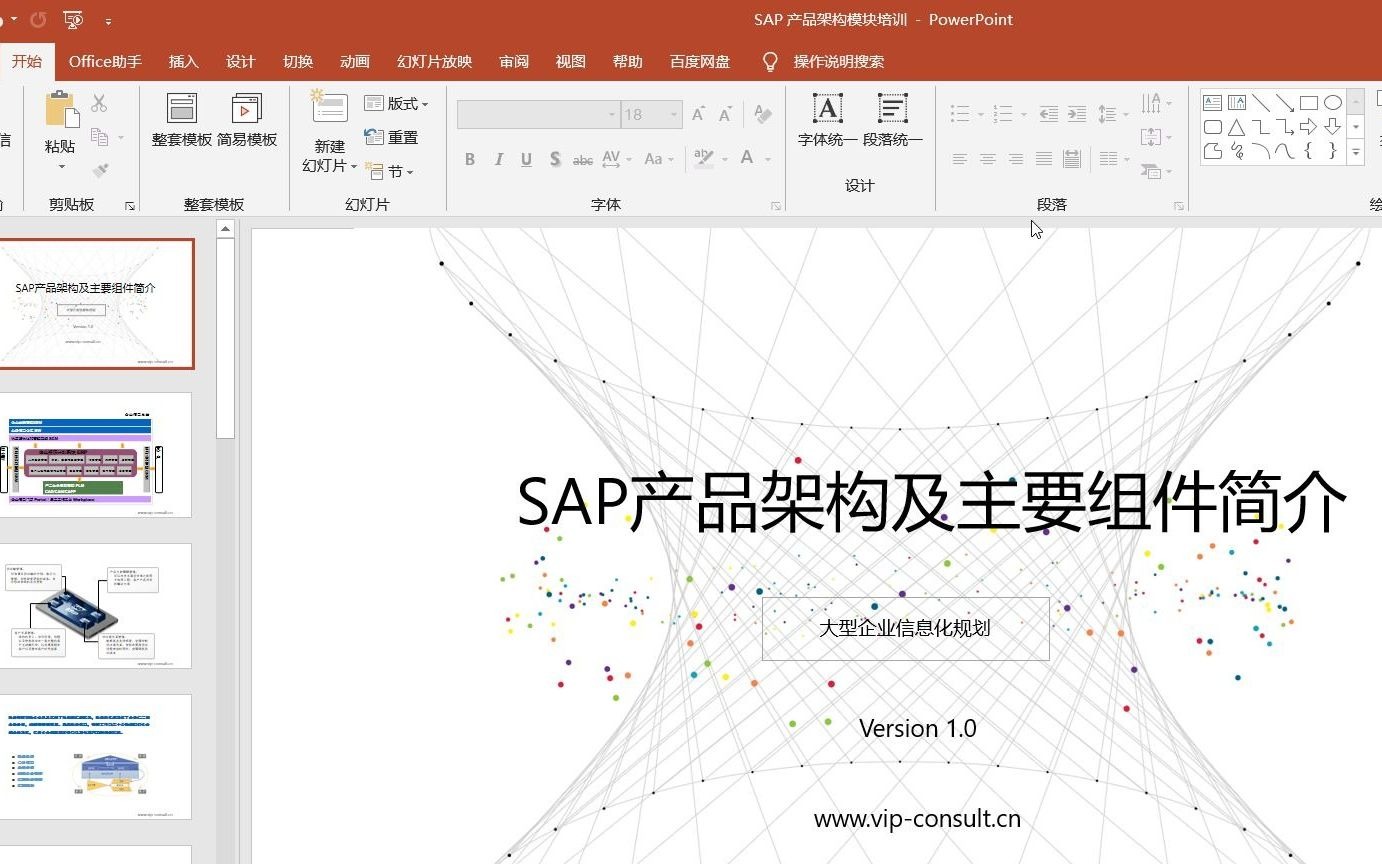The height and width of the screenshot is (864, 1382).
Task: Select the Down Arrow block shape
Action: (x=1333, y=127)
